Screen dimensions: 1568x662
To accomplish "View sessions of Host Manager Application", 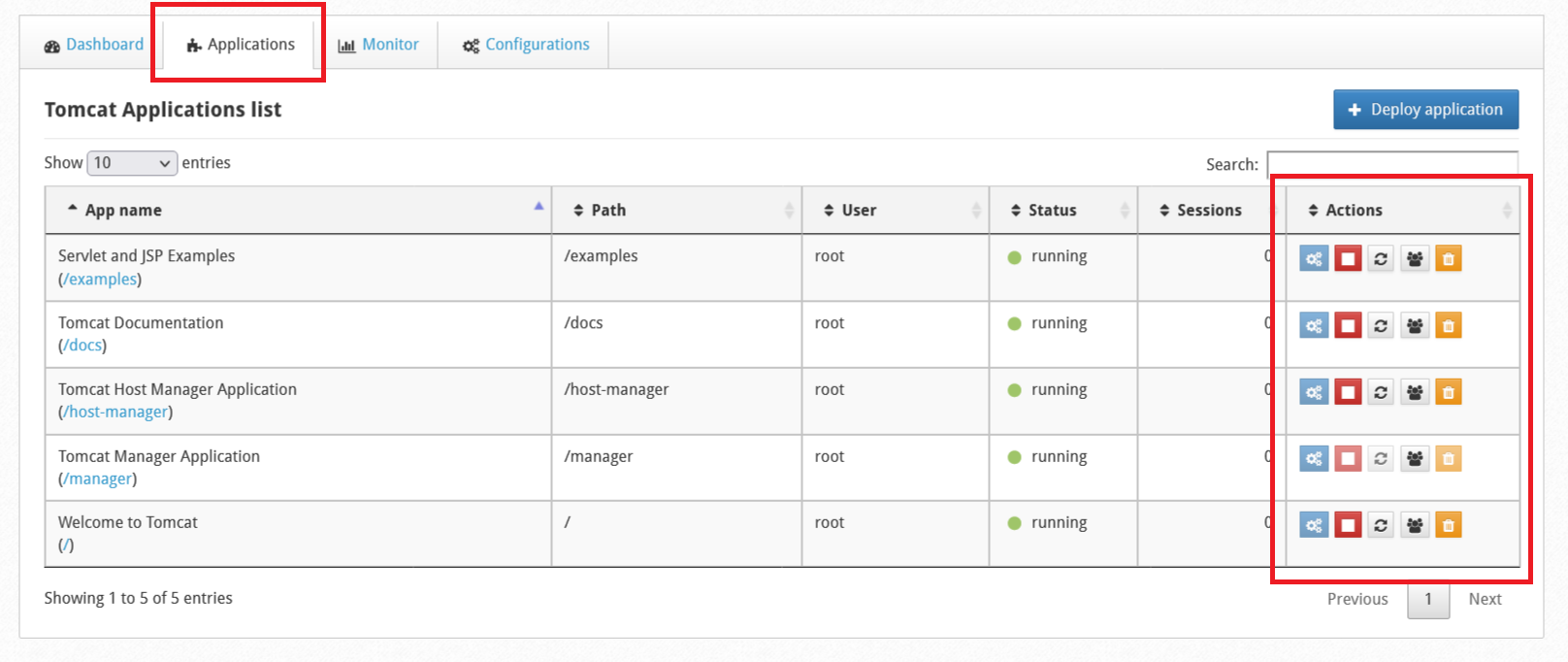I will 1415,392.
